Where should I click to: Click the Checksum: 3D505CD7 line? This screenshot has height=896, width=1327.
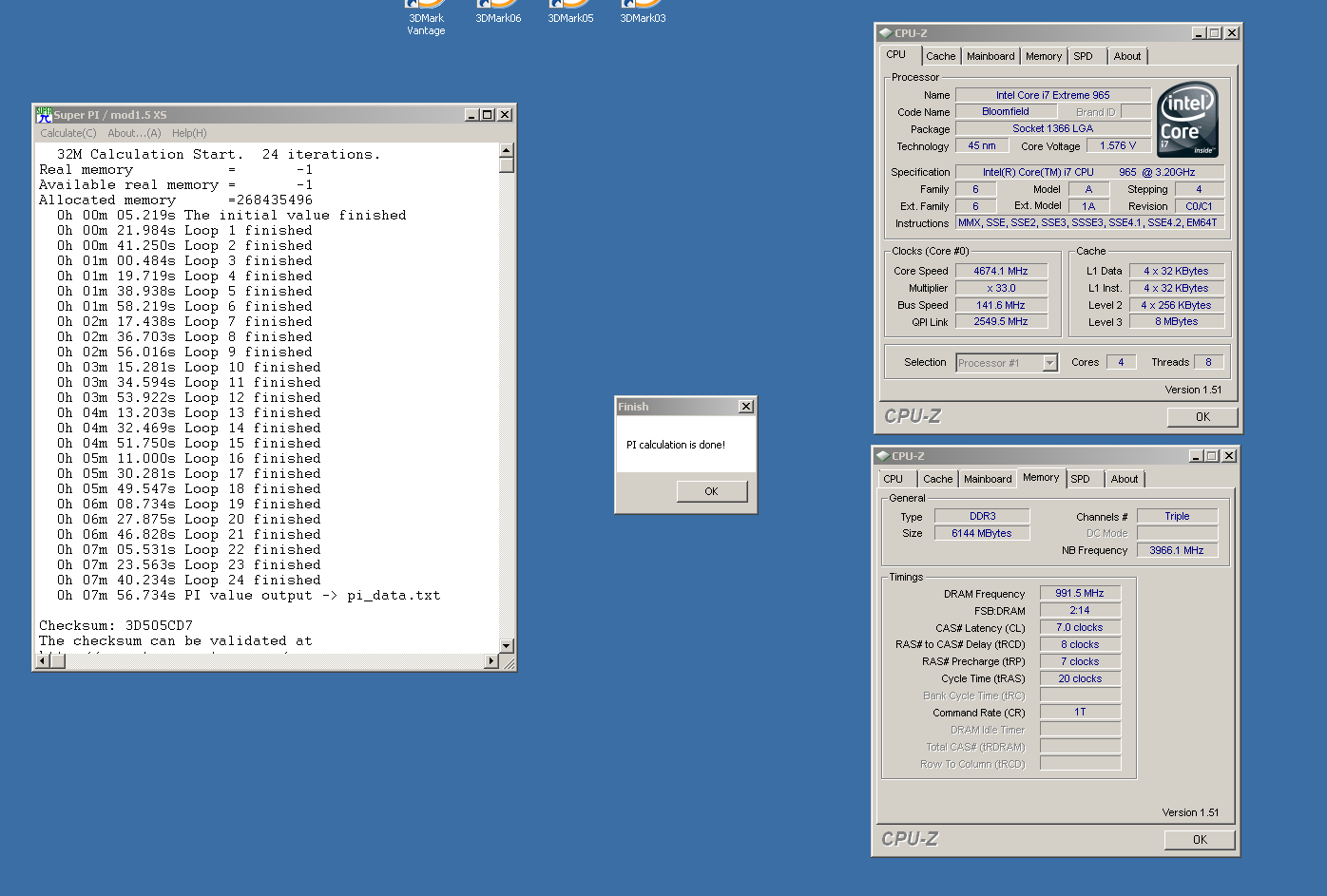click(x=116, y=625)
